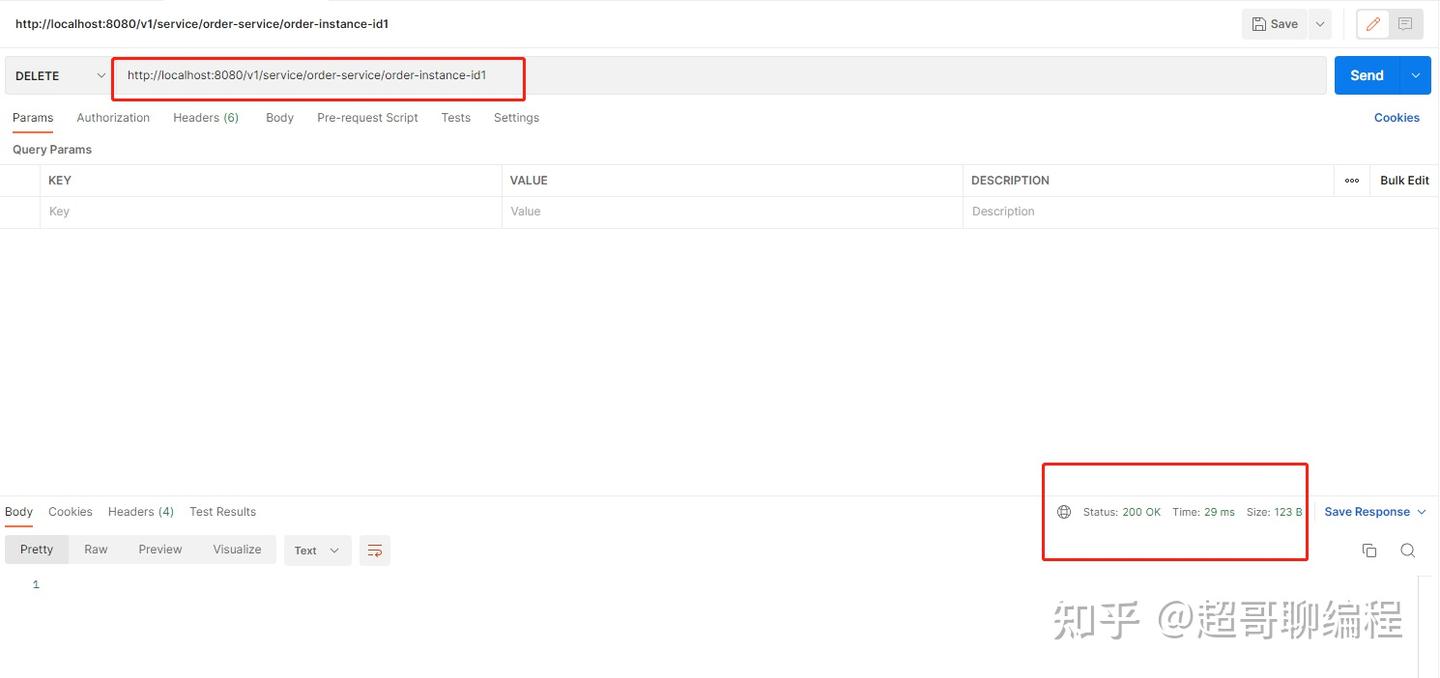
Task: Send the request
Action: pyautogui.click(x=1367, y=76)
